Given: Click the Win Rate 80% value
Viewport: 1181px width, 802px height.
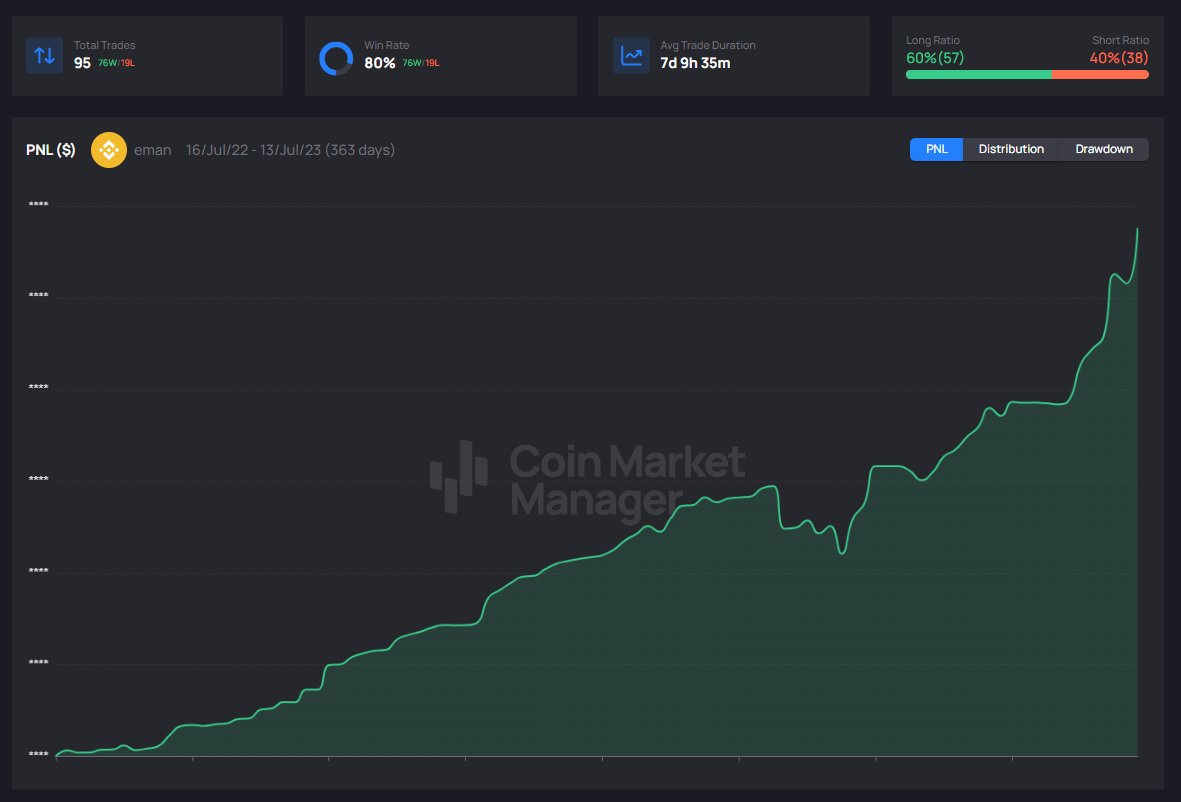Looking at the screenshot, I should (x=380, y=63).
